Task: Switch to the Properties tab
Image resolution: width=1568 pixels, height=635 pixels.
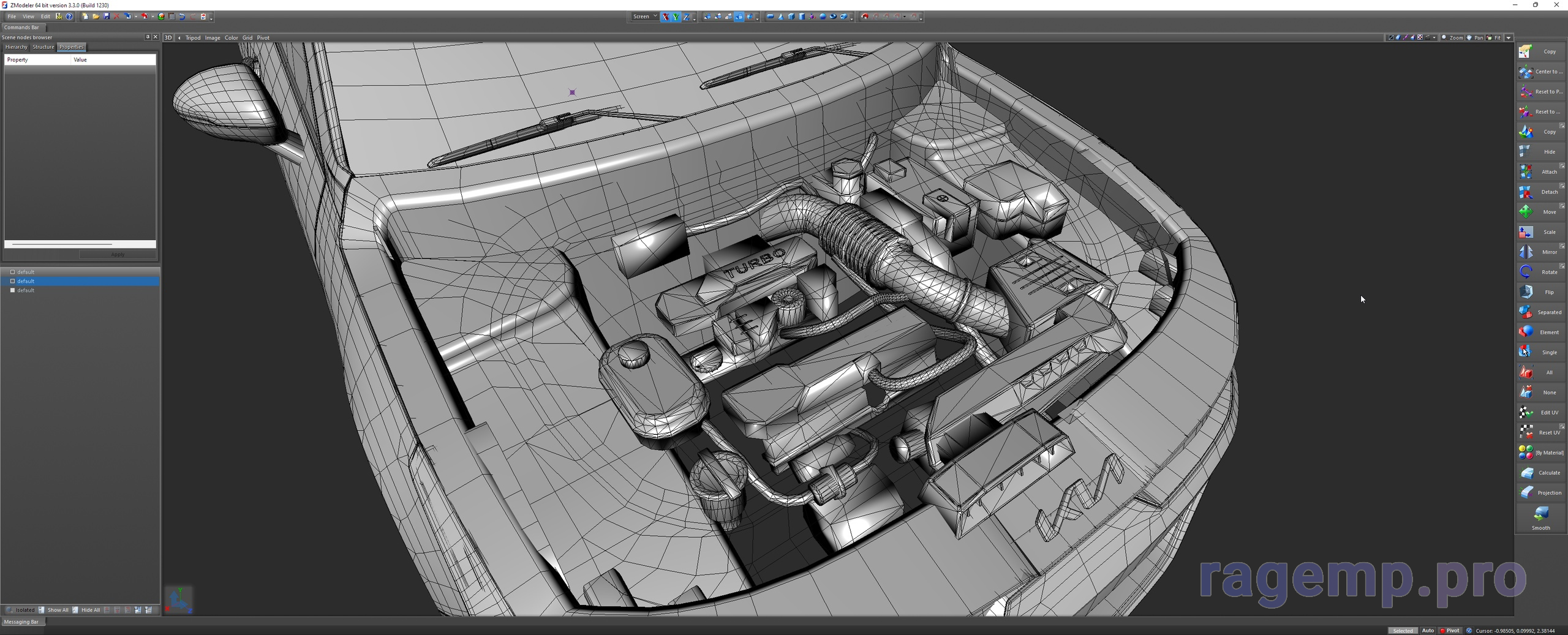Action: coord(71,47)
